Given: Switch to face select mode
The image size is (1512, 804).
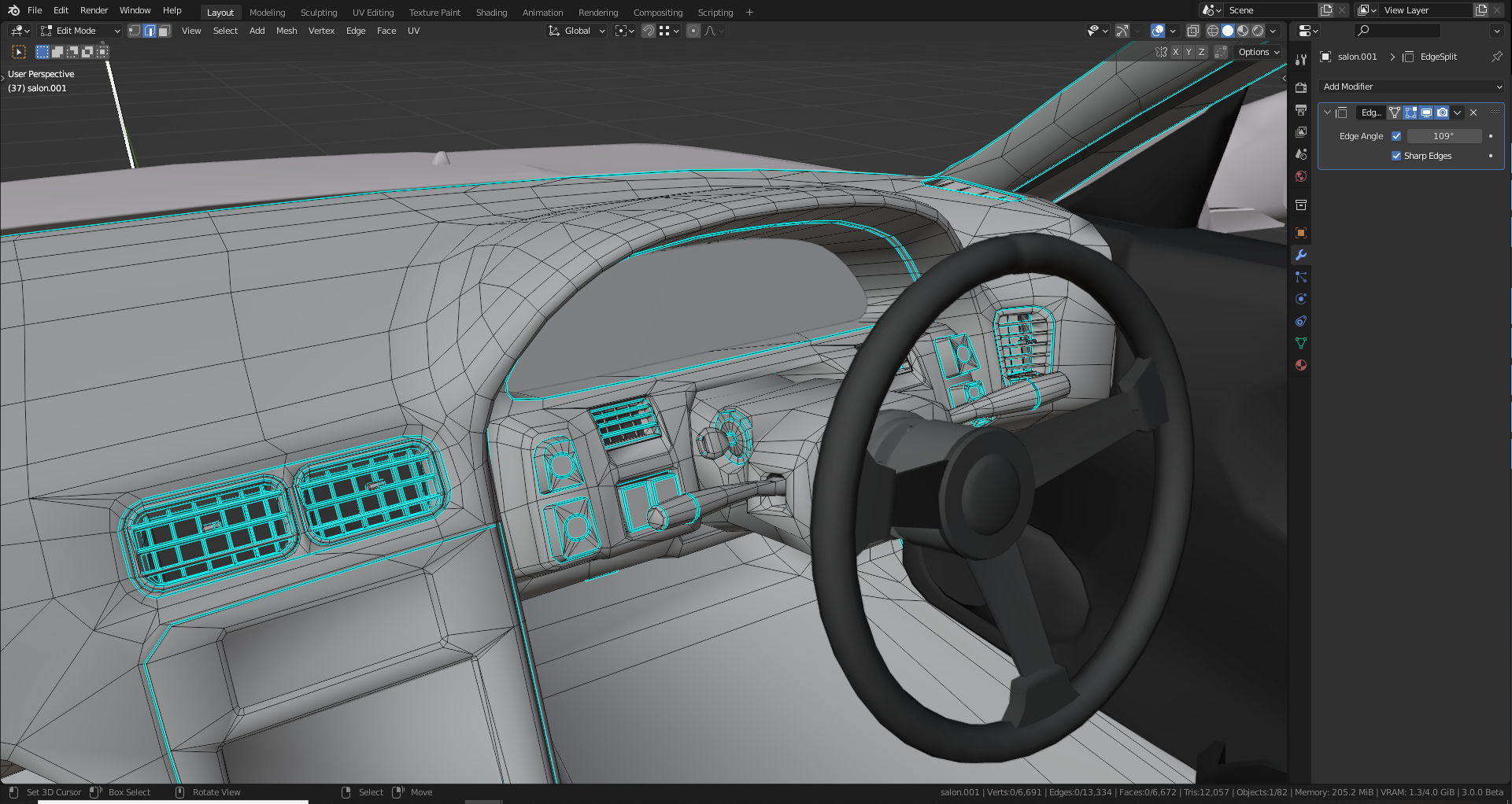Looking at the screenshot, I should 164,31.
